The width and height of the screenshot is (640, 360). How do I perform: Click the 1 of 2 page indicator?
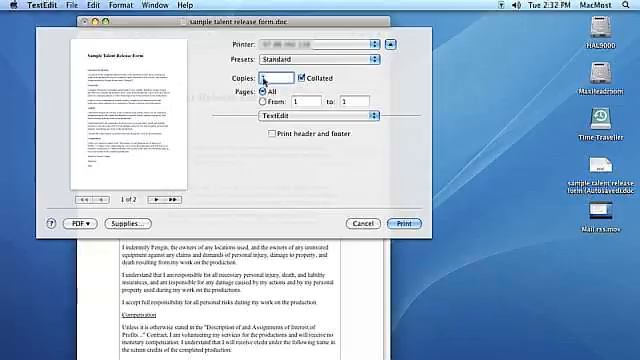[129, 200]
